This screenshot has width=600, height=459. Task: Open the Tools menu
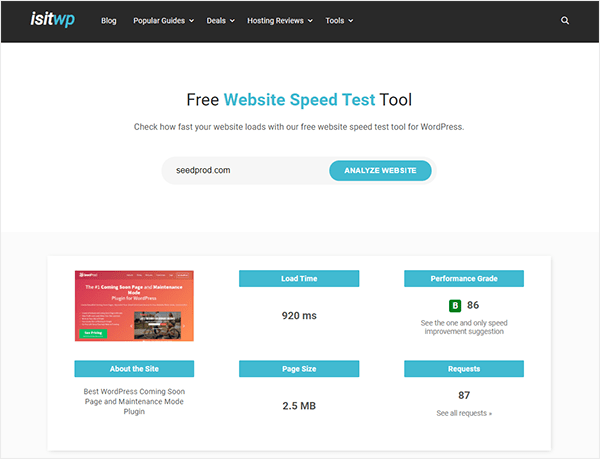[x=339, y=21]
